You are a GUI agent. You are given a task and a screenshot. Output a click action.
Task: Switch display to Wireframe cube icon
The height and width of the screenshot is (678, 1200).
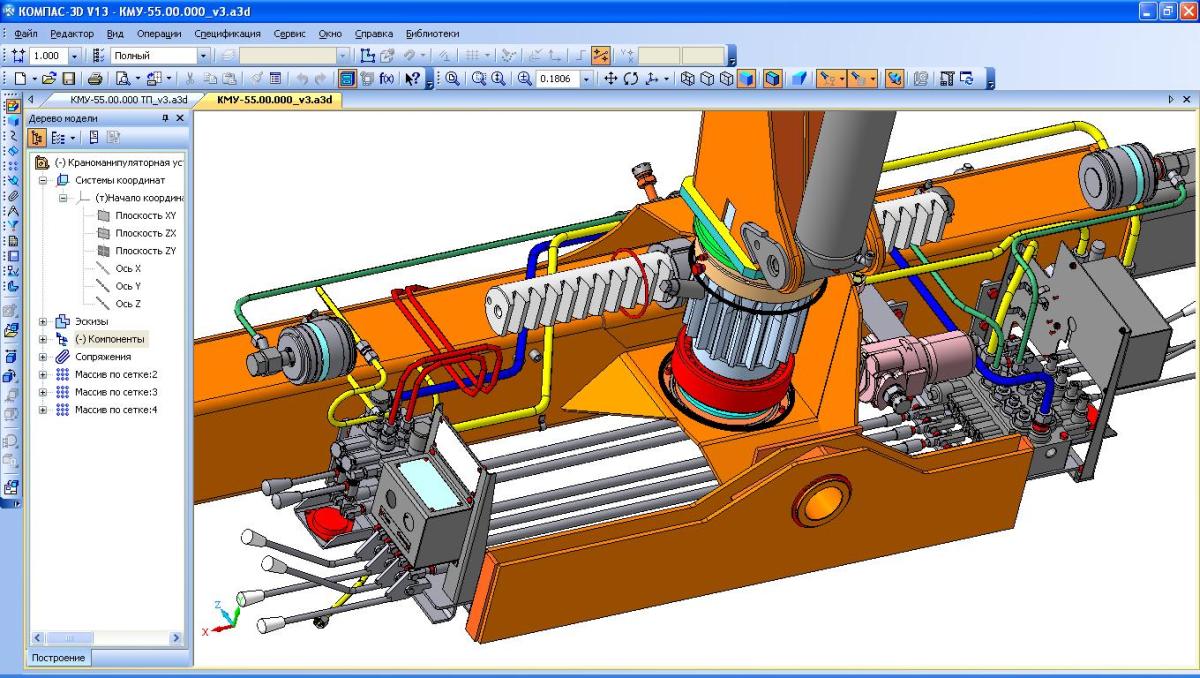[x=688, y=78]
